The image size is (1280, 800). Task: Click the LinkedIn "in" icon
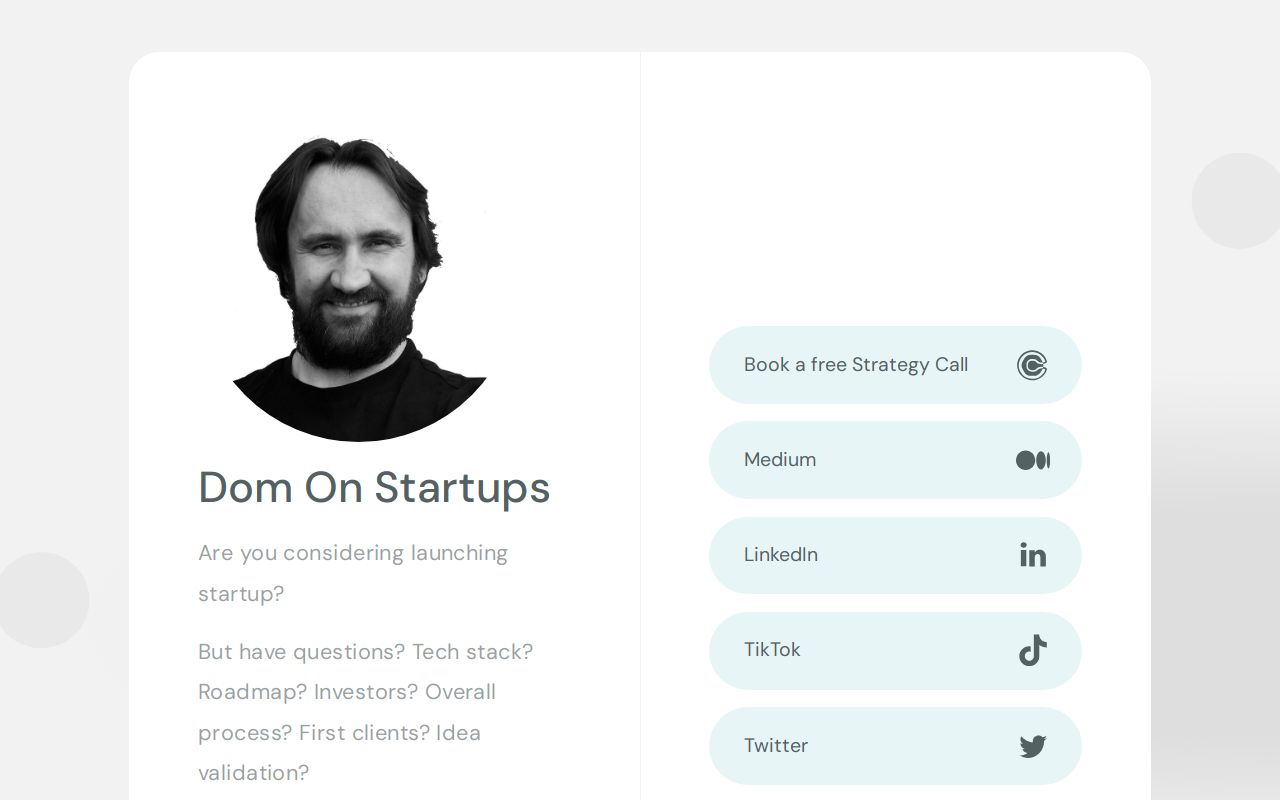(x=1033, y=555)
